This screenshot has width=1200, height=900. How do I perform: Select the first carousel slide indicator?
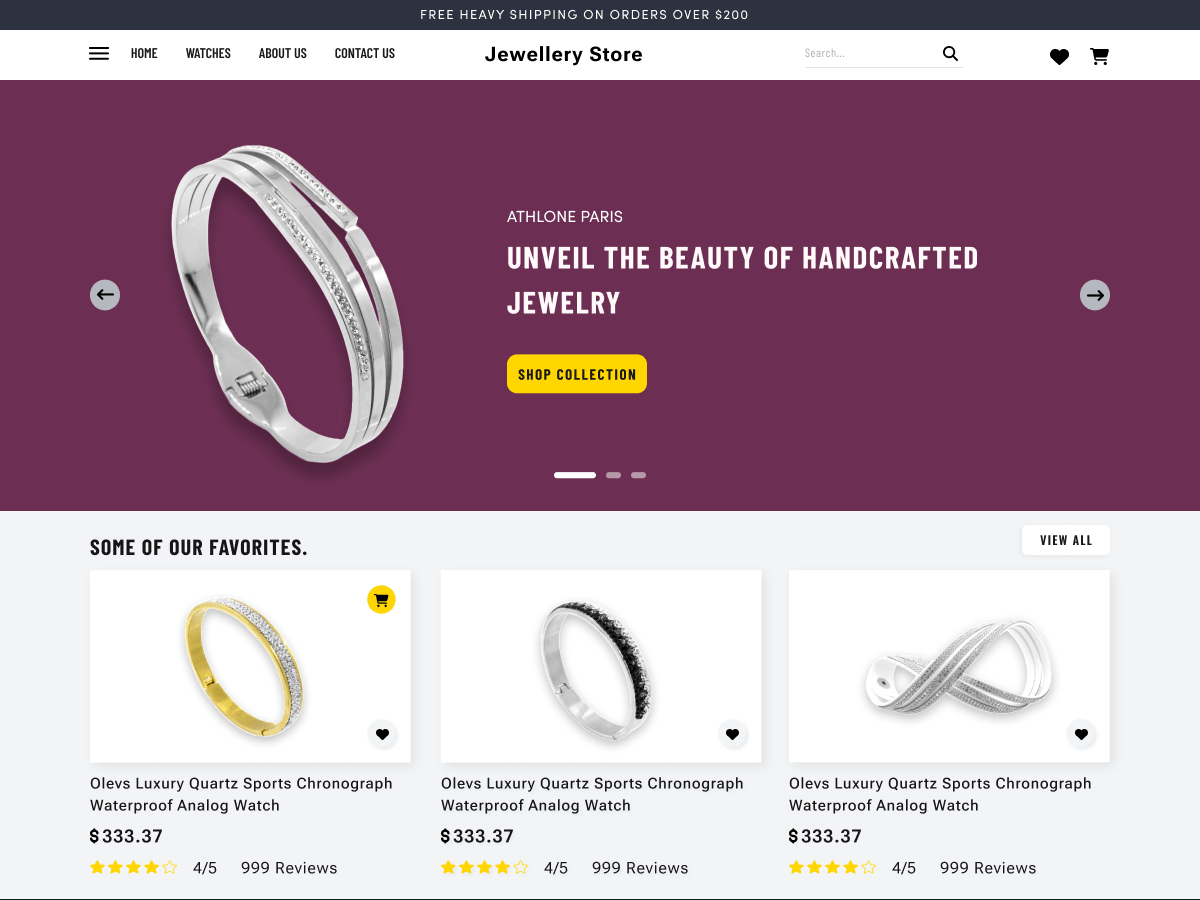point(574,475)
